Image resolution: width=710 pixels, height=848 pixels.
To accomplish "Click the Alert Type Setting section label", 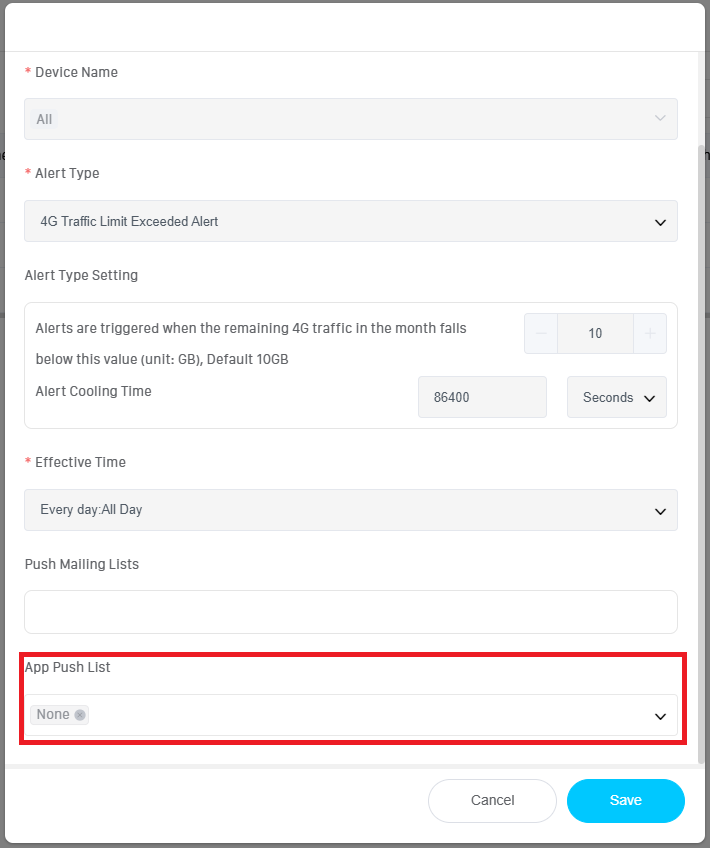I will (x=81, y=275).
